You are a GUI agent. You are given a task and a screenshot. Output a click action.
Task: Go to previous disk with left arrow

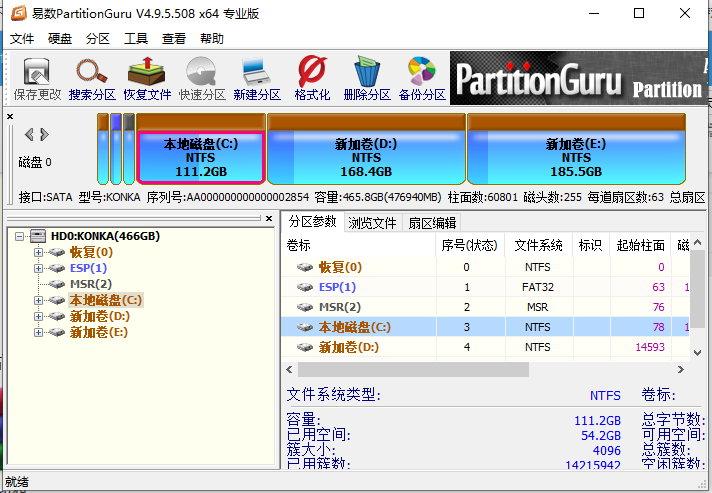29,134
